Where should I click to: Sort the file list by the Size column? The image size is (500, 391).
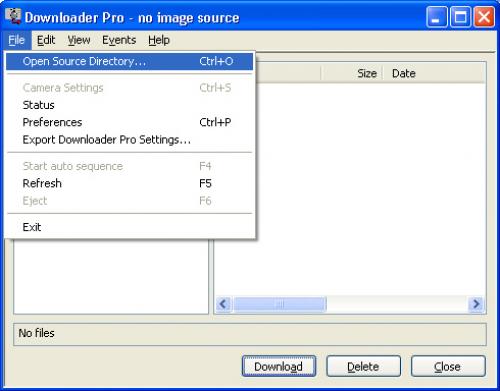352,73
